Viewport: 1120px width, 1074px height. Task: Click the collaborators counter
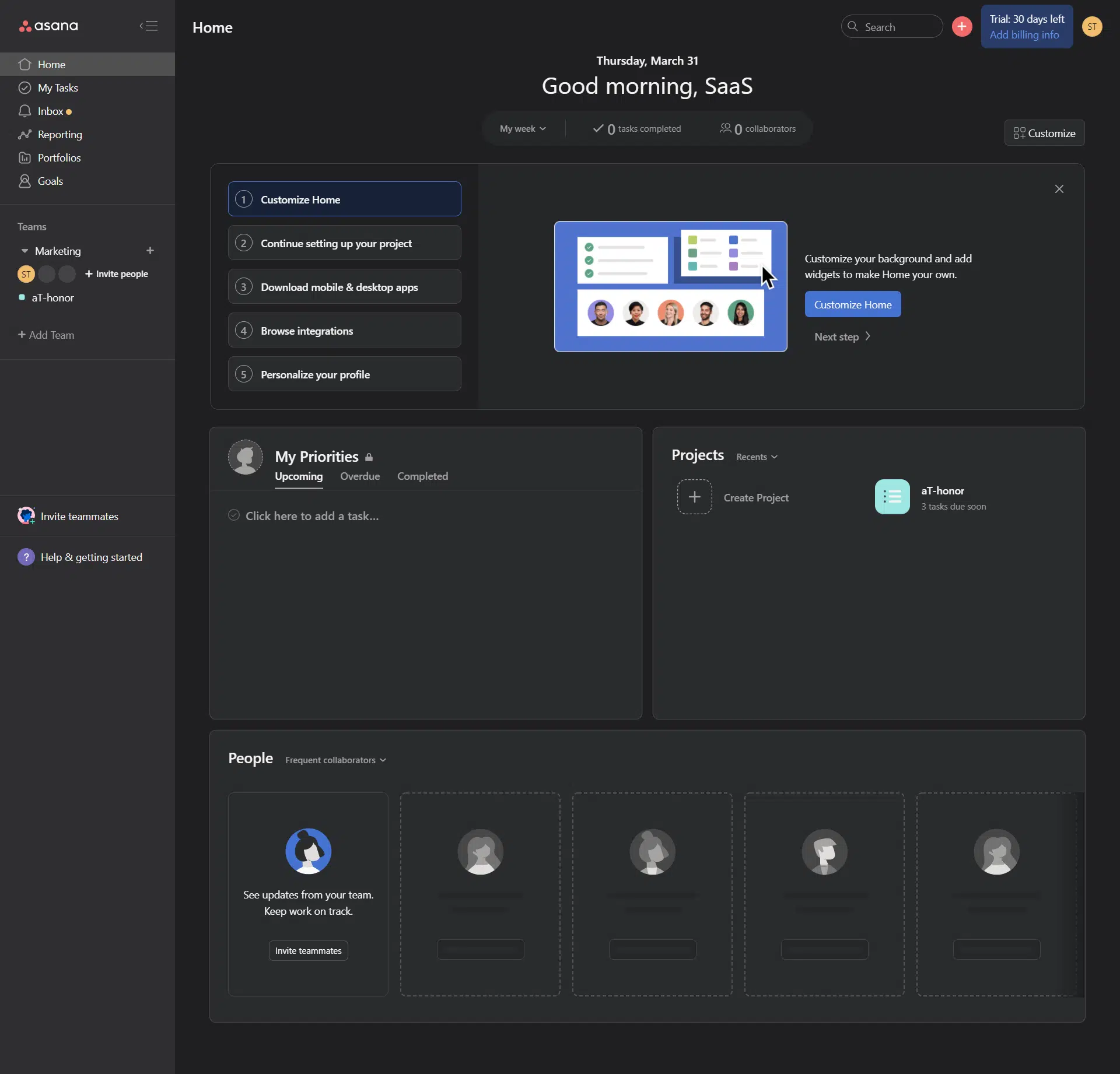pos(757,128)
